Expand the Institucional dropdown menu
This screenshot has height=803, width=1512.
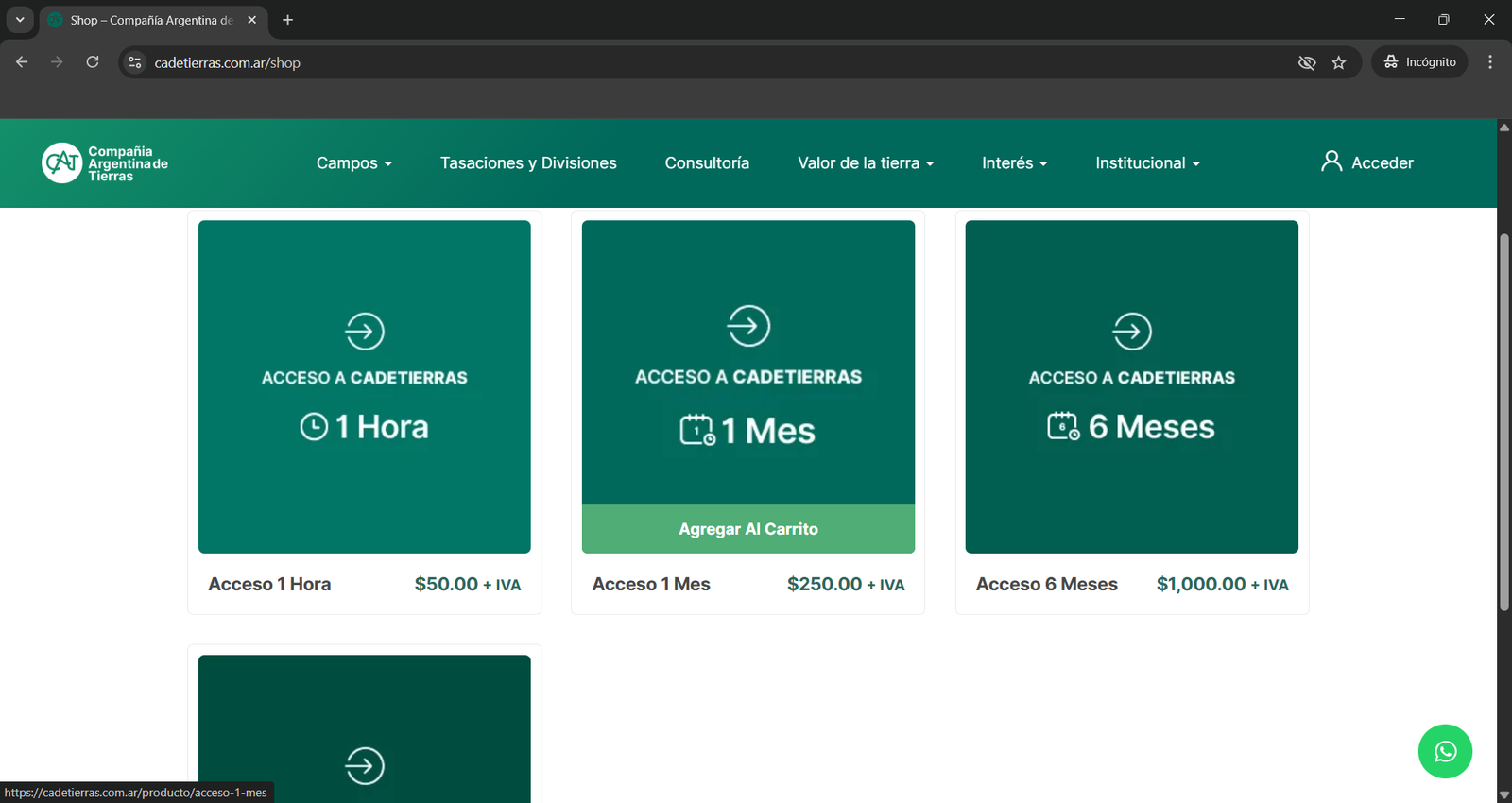pos(1147,163)
